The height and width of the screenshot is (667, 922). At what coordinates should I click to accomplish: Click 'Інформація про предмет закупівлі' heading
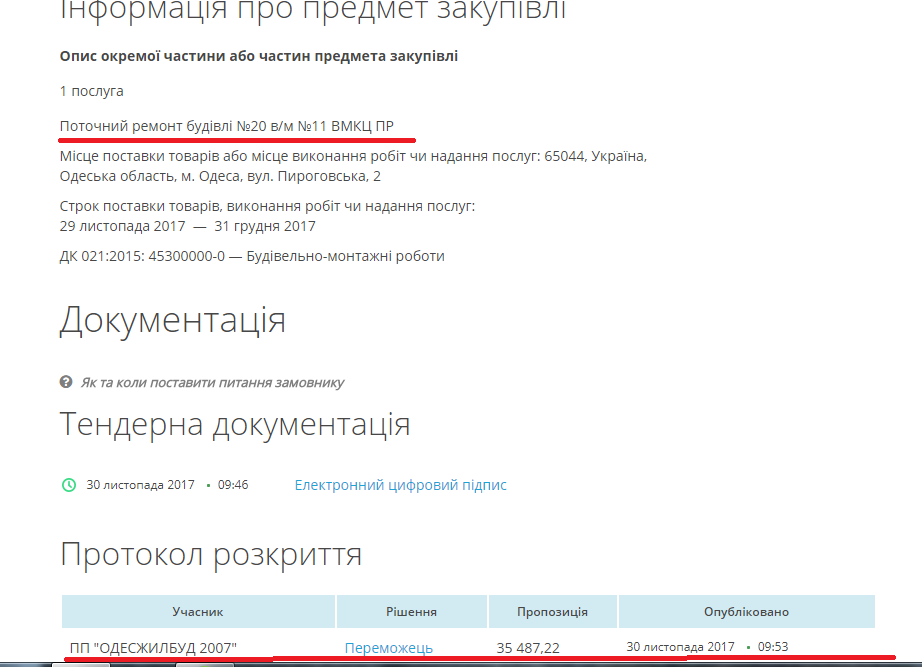(x=312, y=10)
